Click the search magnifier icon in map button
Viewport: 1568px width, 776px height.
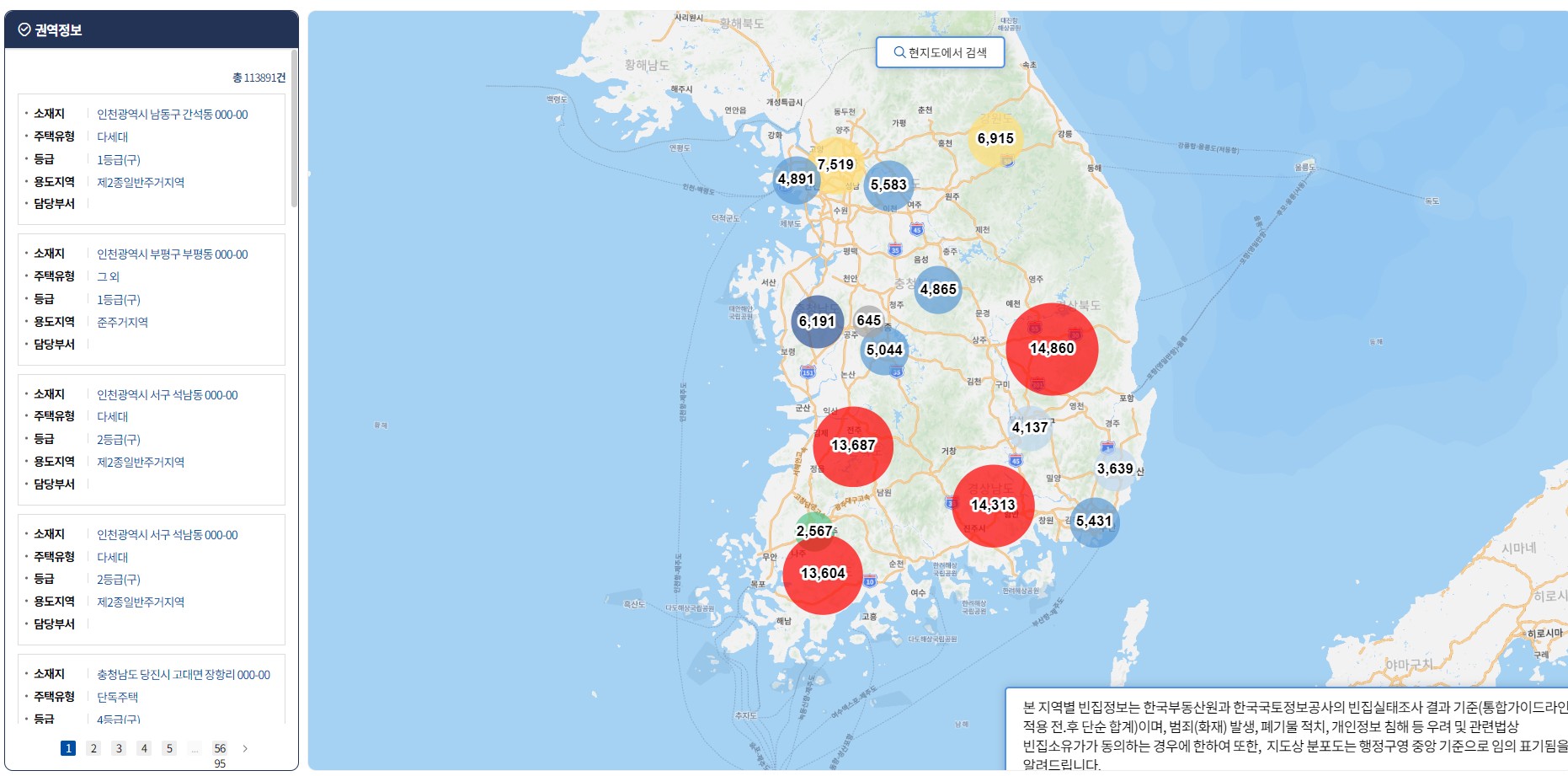tap(899, 52)
